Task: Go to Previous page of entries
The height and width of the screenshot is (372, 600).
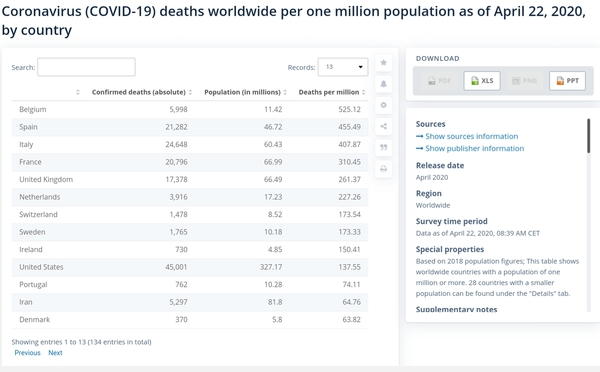Action: coord(27,353)
